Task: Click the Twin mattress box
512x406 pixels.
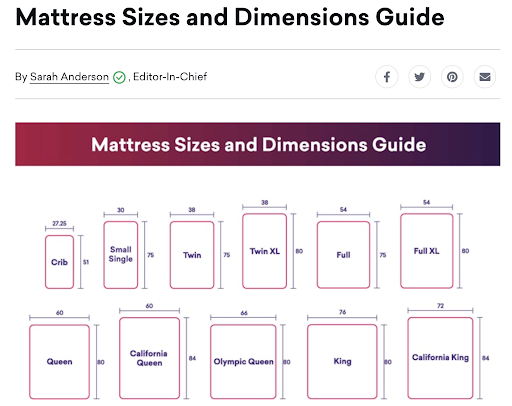Action: pos(192,255)
